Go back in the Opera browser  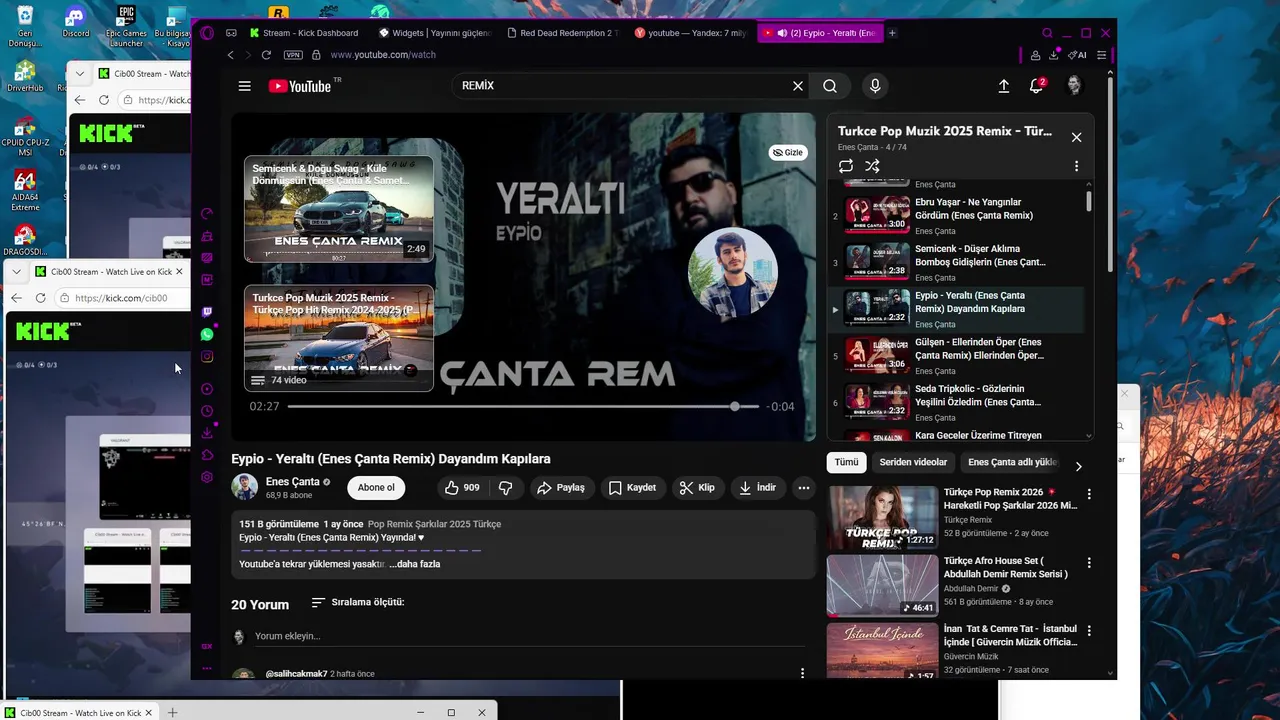pos(231,55)
